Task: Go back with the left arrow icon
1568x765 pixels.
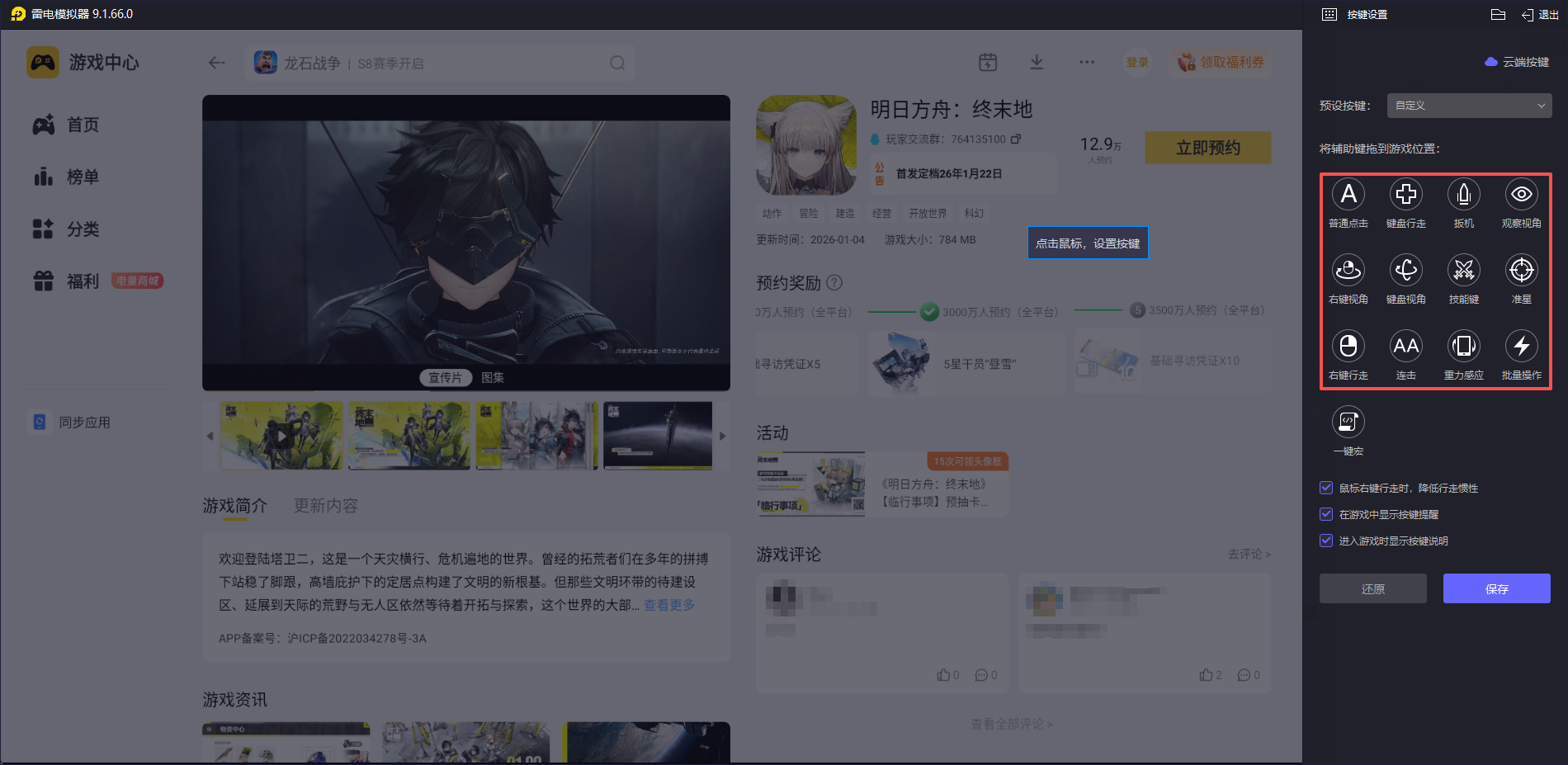Action: [217, 63]
